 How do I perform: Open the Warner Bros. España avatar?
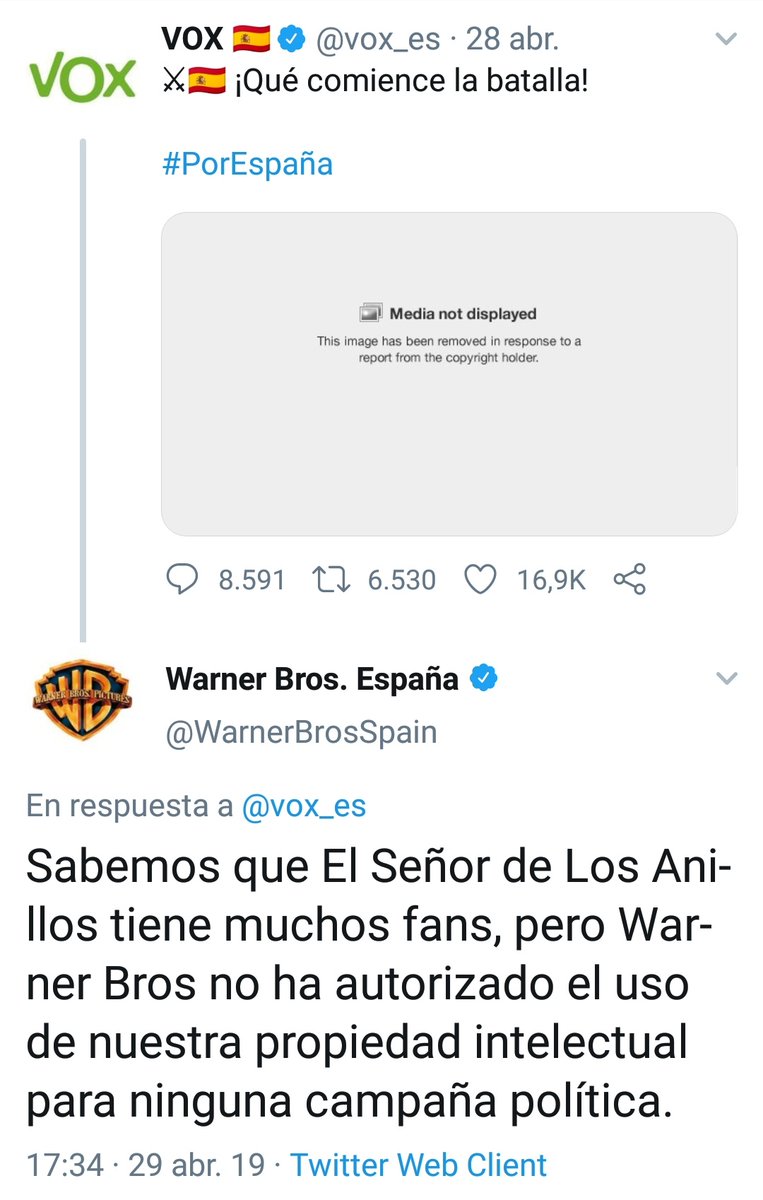82,699
